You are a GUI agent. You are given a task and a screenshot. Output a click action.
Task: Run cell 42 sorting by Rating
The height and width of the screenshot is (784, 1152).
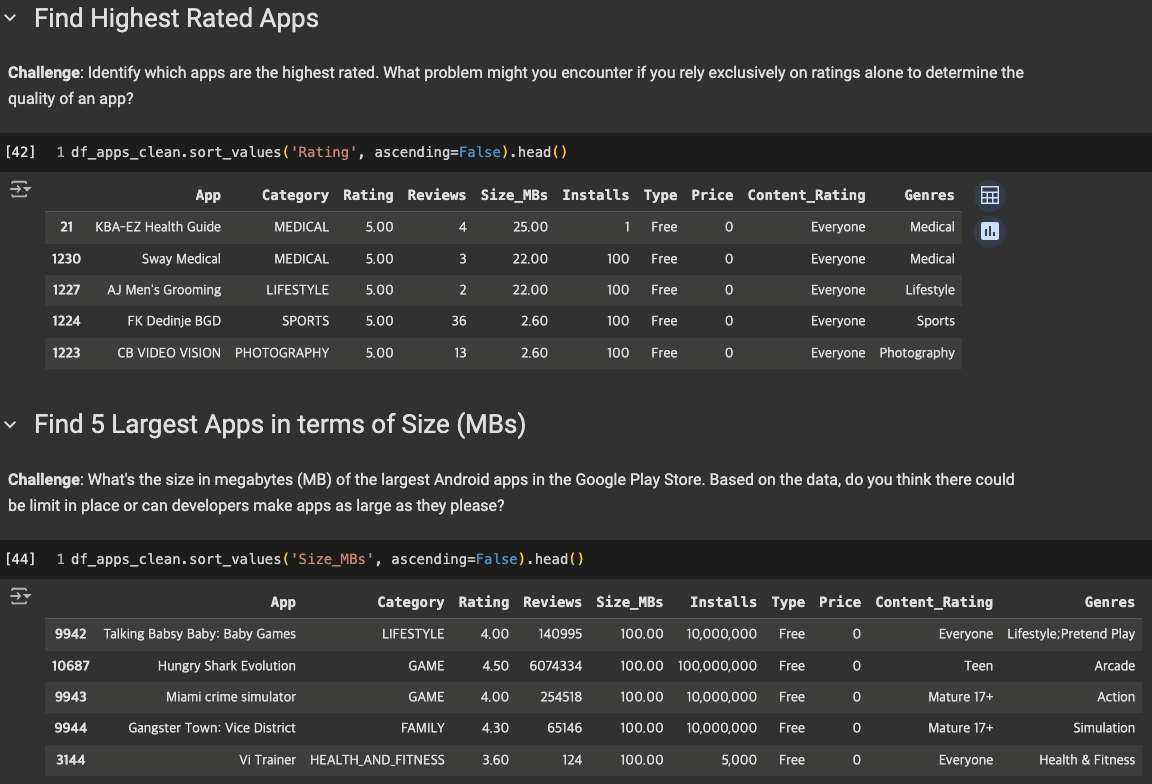tap(20, 152)
